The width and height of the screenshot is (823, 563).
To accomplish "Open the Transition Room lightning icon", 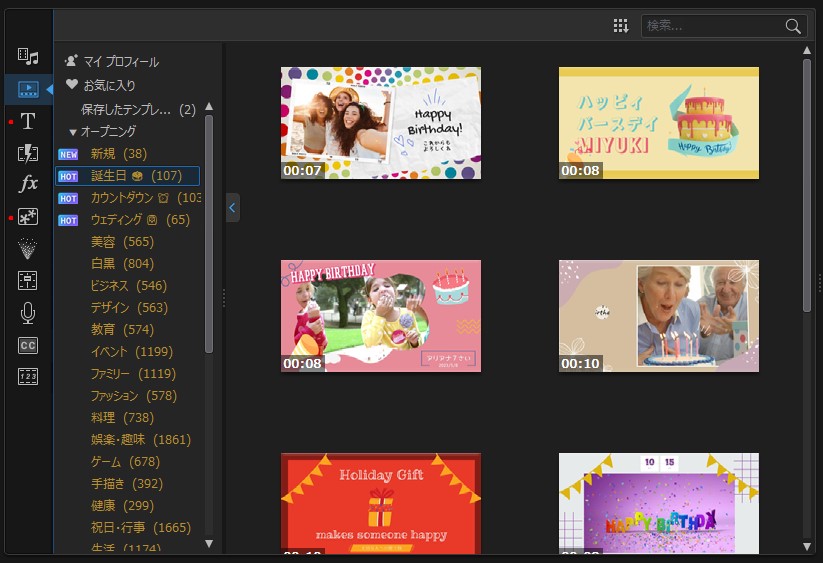I will (28, 153).
